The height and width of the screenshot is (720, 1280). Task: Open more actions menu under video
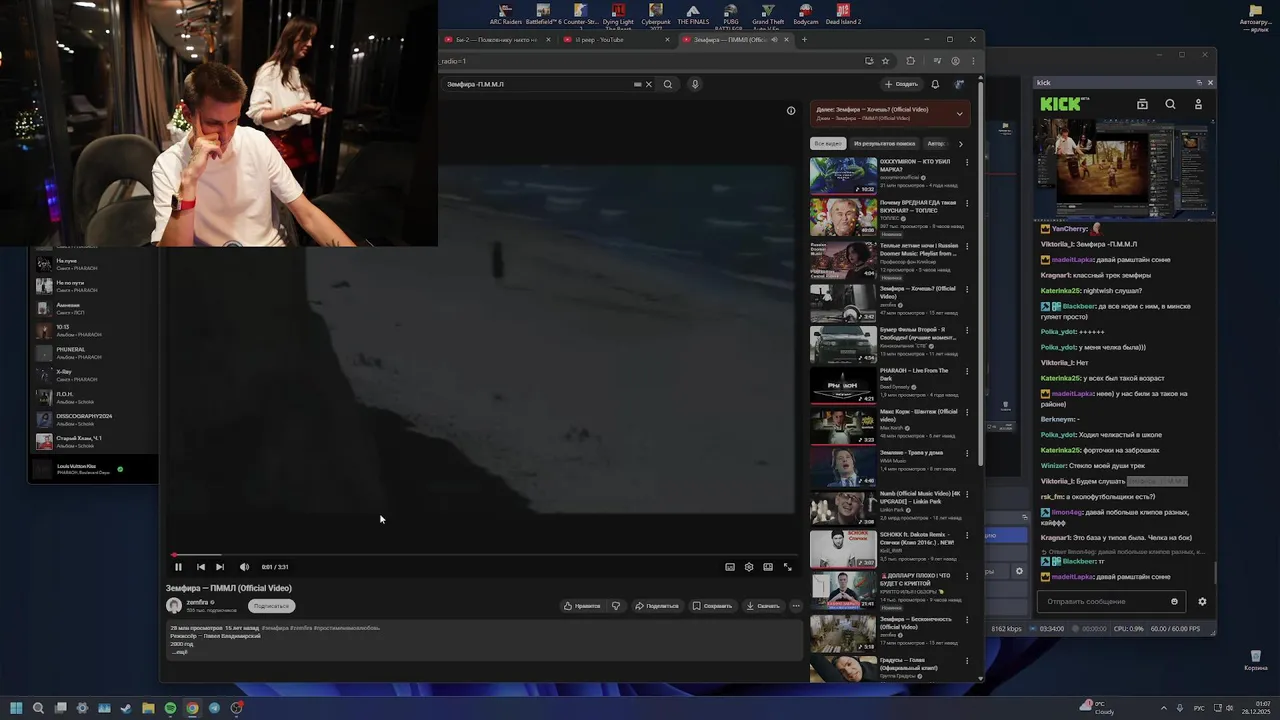tap(796, 606)
